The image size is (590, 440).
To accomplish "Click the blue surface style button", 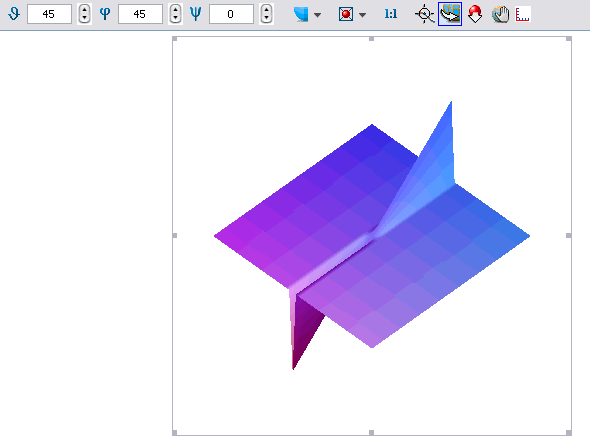I will tap(301, 14).
